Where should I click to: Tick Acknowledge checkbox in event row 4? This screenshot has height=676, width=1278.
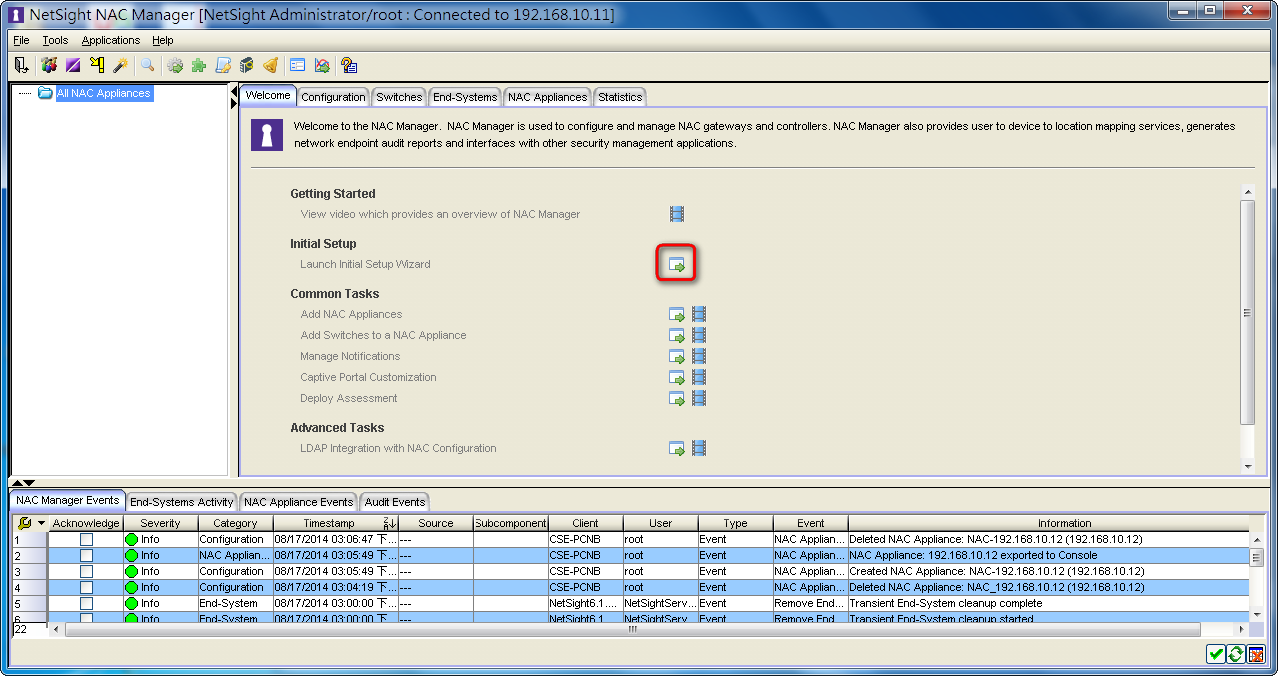pos(86,587)
